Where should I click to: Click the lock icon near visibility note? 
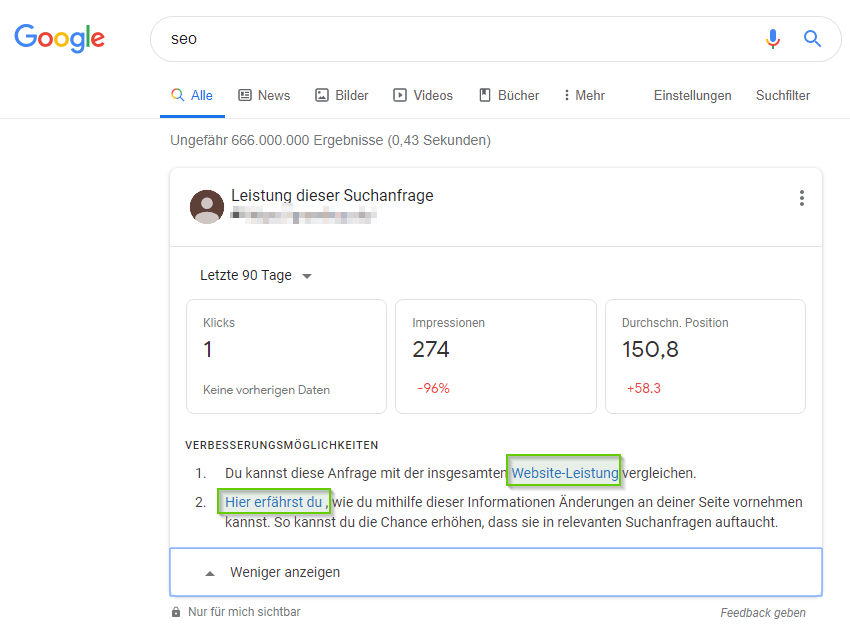(x=176, y=612)
